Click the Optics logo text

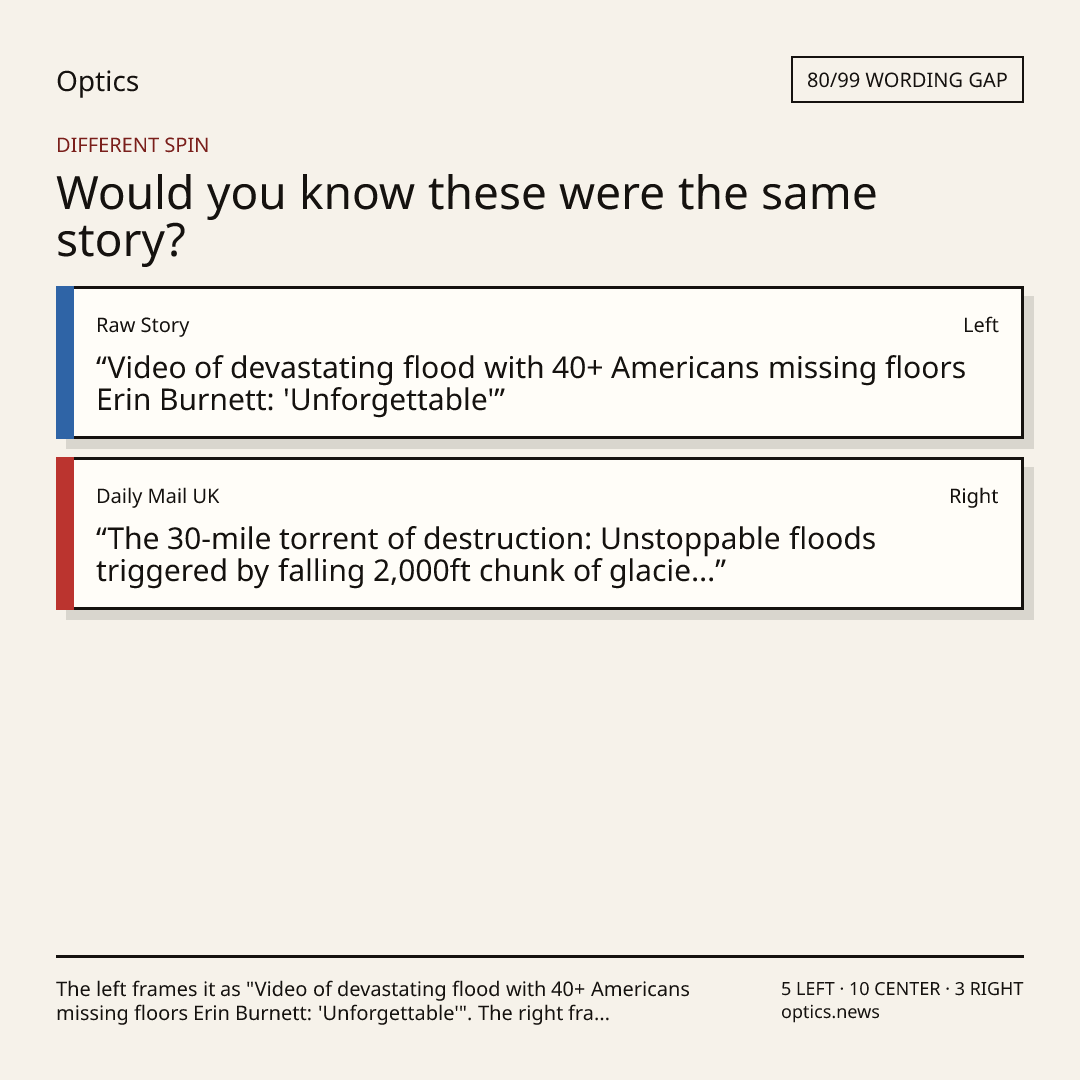pyautogui.click(x=97, y=81)
